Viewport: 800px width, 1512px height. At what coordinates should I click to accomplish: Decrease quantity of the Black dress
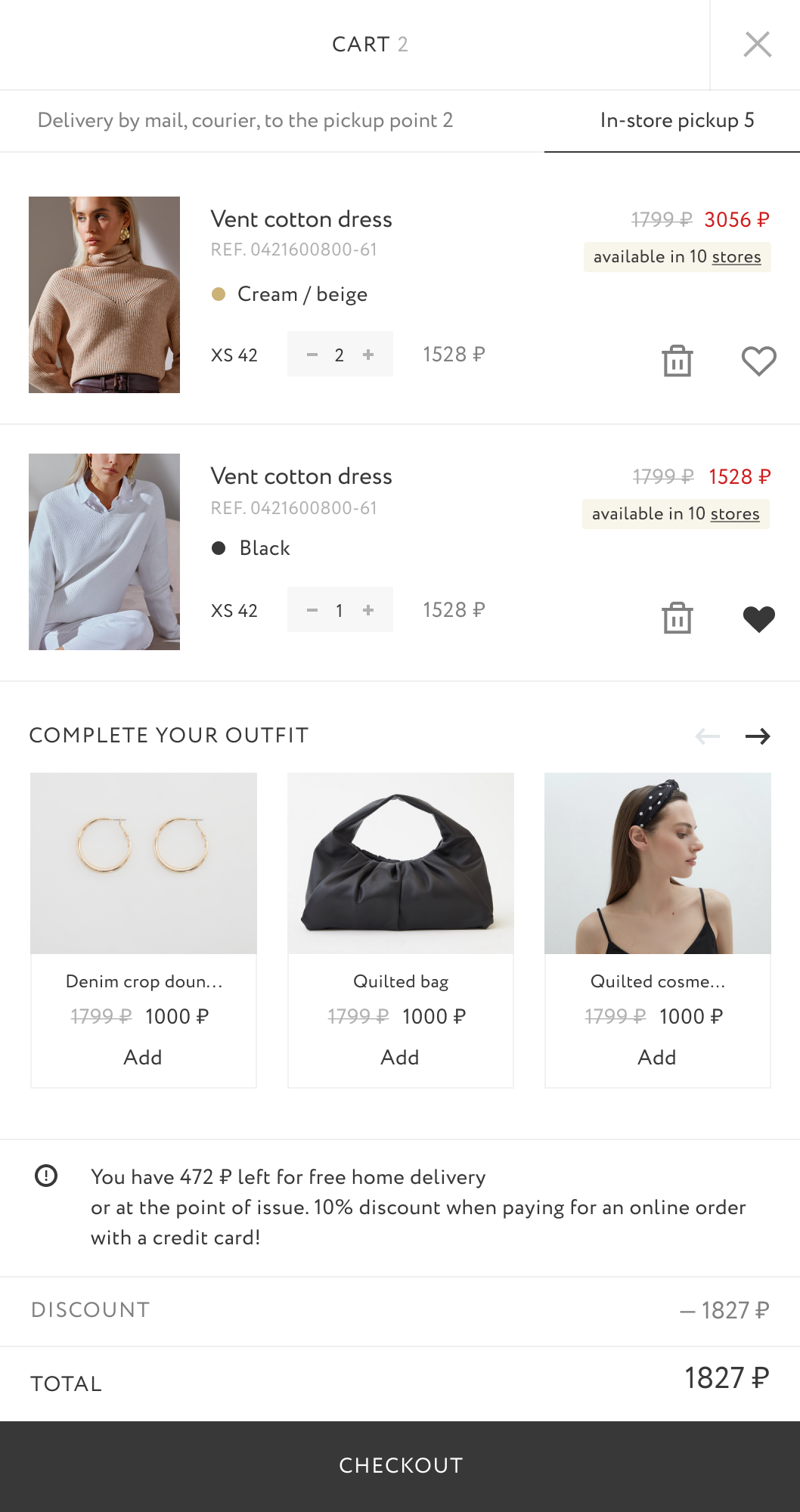tap(312, 610)
